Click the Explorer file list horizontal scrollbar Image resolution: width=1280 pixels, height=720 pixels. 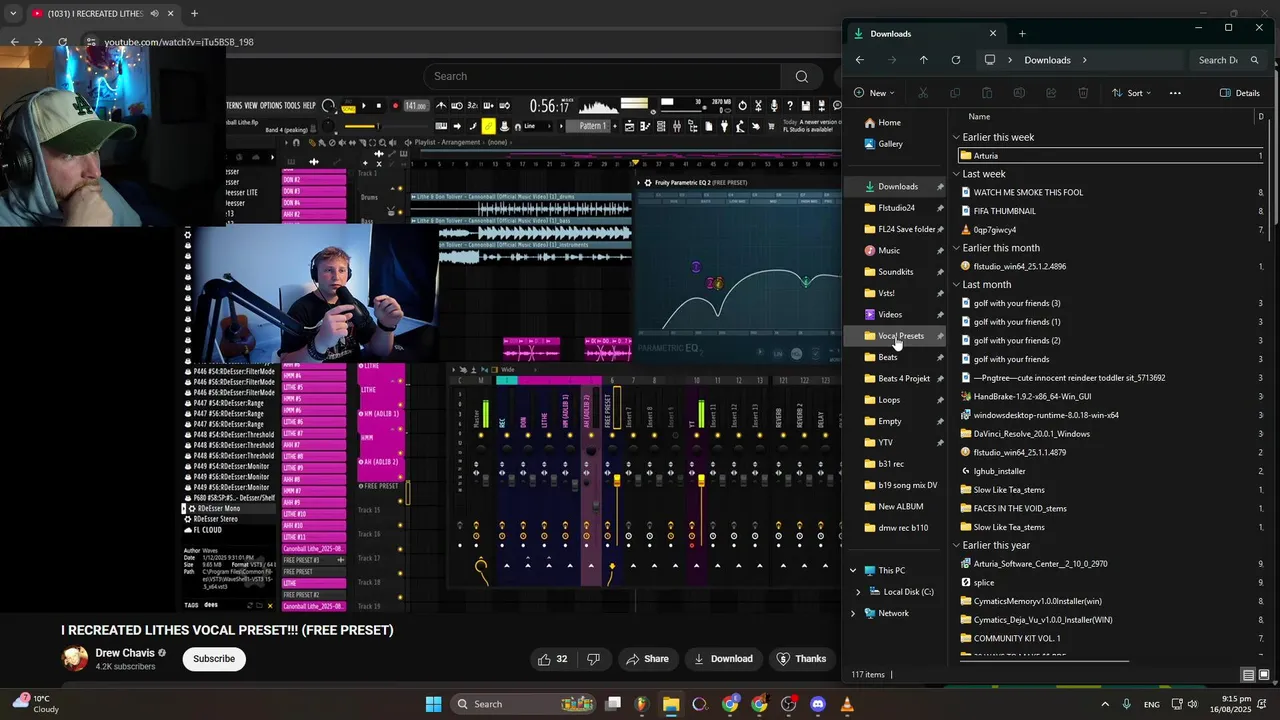coord(1044,661)
